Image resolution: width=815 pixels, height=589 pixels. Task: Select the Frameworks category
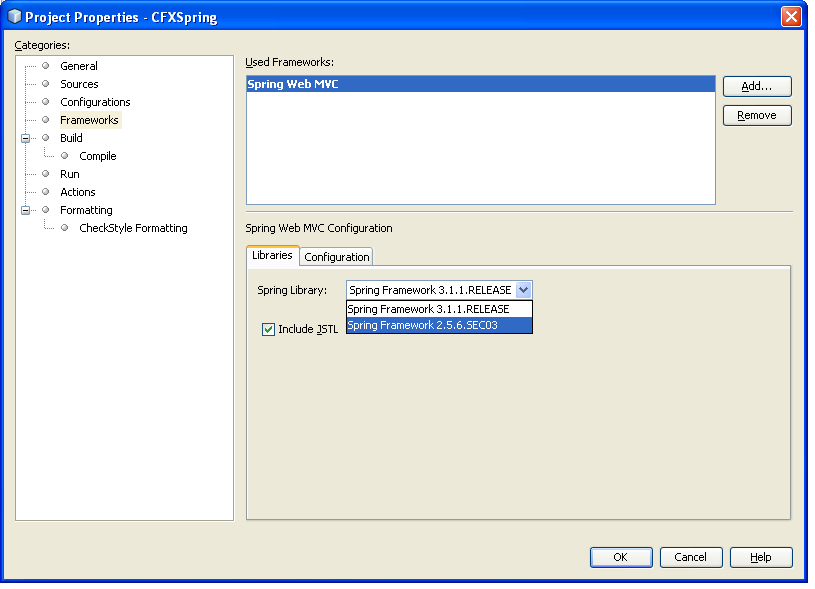click(x=89, y=120)
